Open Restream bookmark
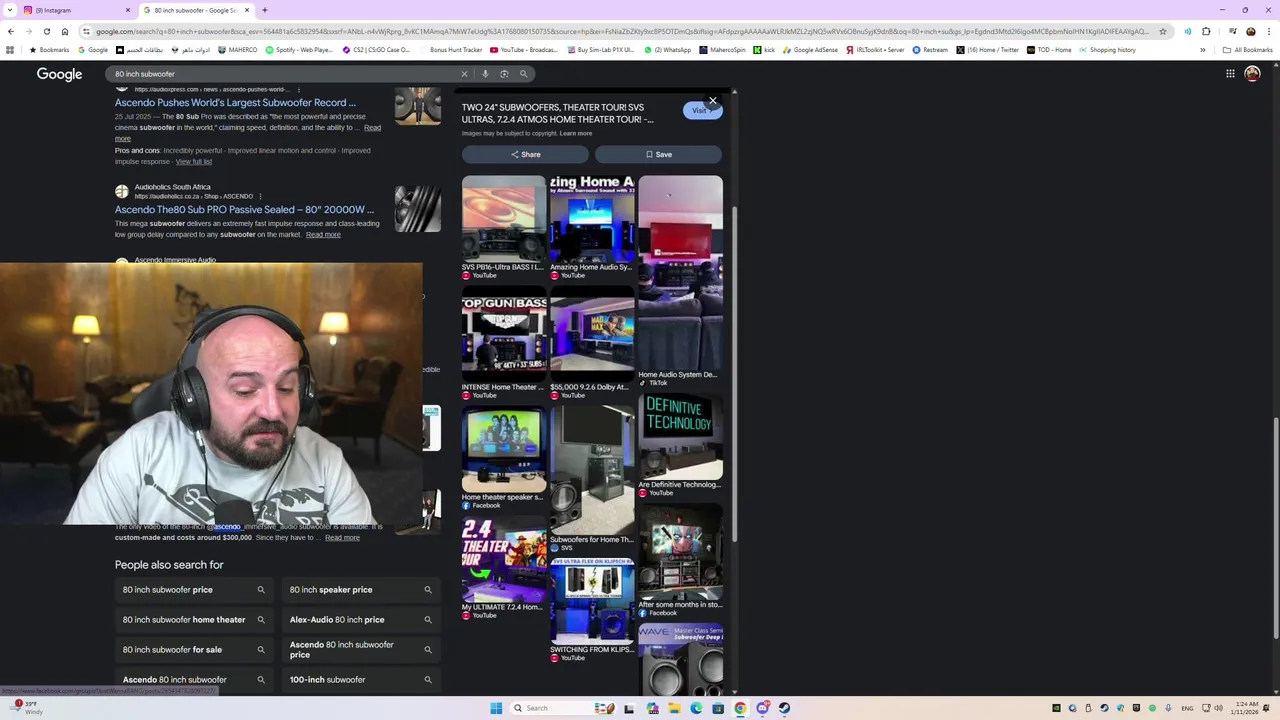1280x720 pixels. [930, 50]
